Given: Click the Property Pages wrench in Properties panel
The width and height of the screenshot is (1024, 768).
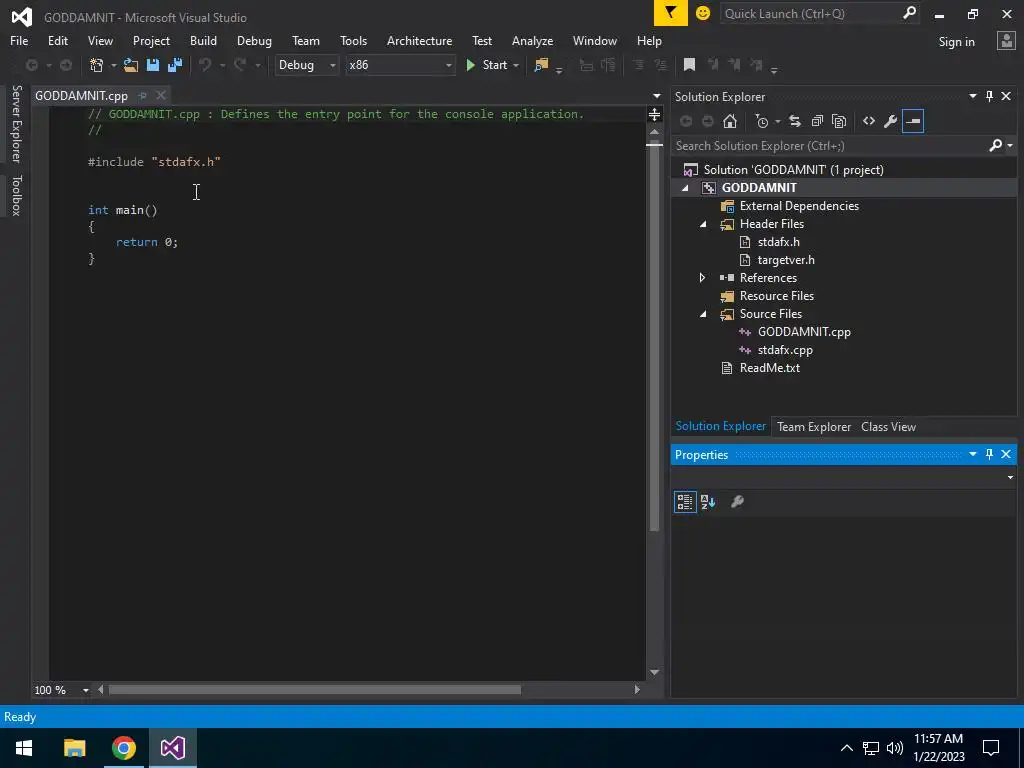Looking at the screenshot, I should (x=737, y=502).
